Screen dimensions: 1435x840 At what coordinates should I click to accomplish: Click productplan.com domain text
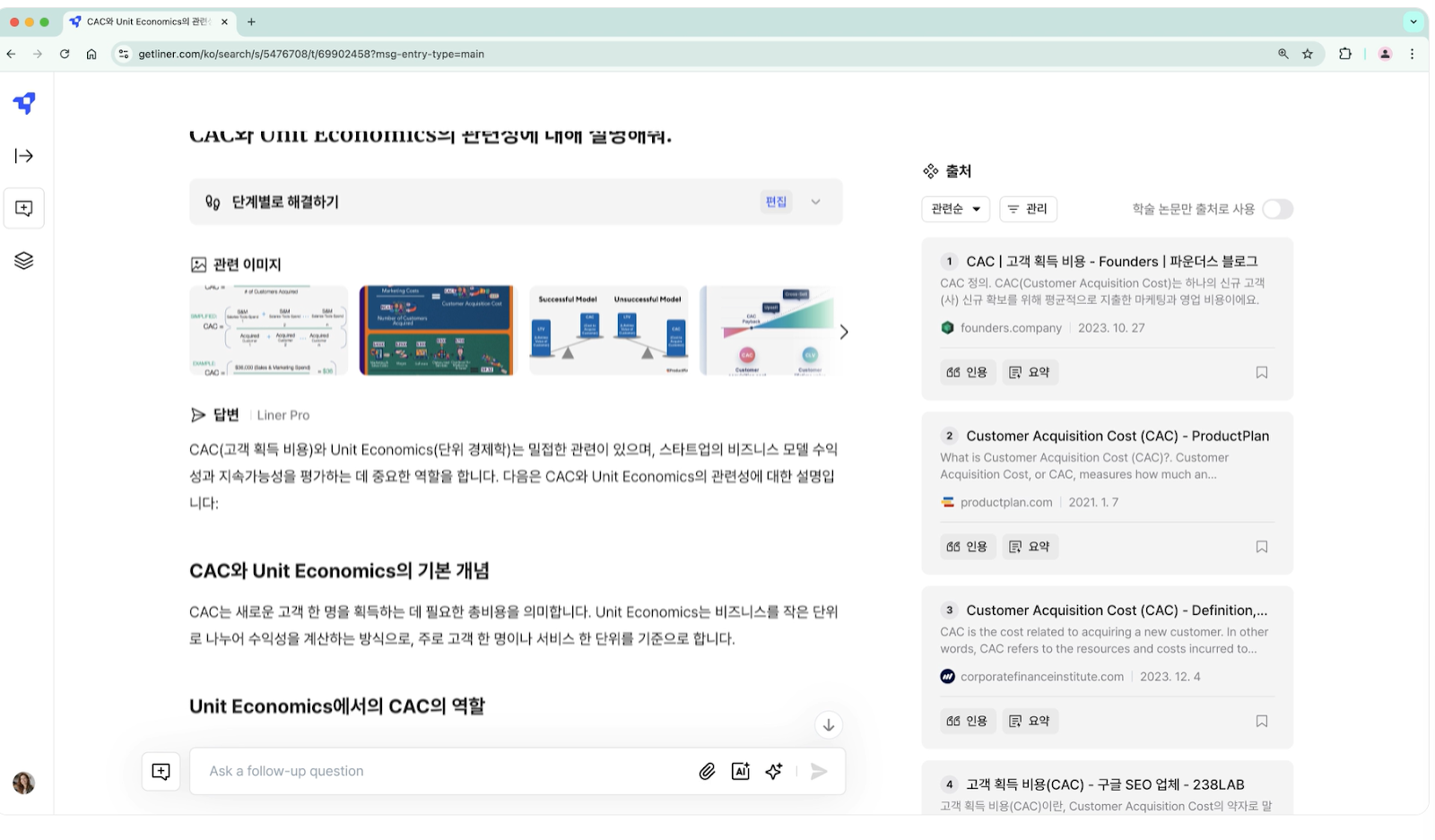pyautogui.click(x=1006, y=502)
